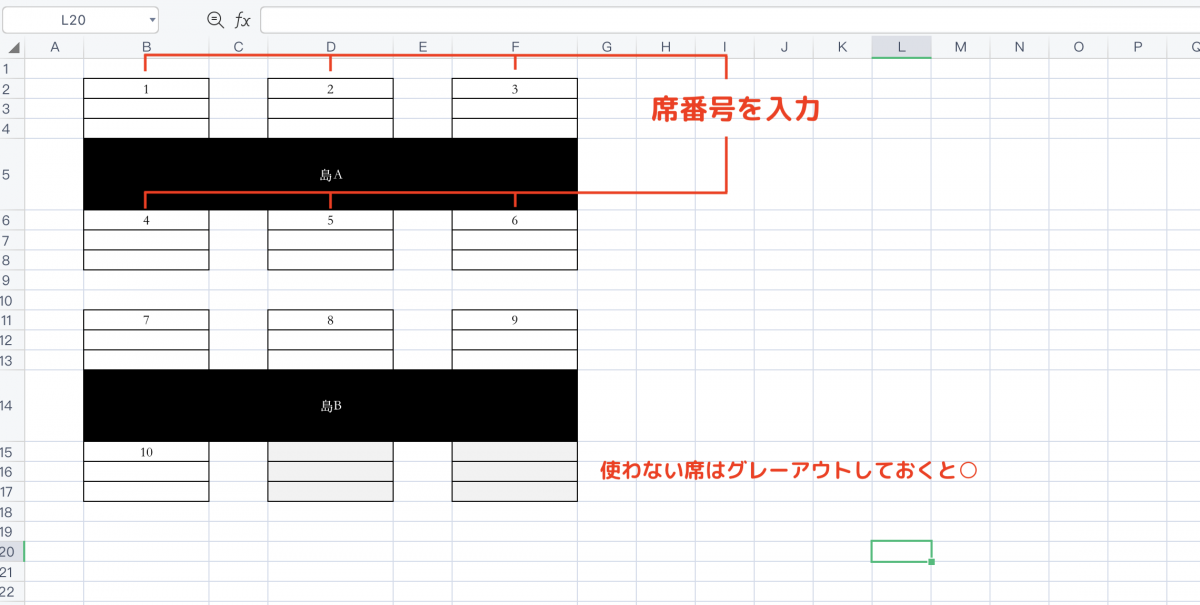Select row 14 header
Image resolution: width=1200 pixels, height=605 pixels.
pos(11,406)
